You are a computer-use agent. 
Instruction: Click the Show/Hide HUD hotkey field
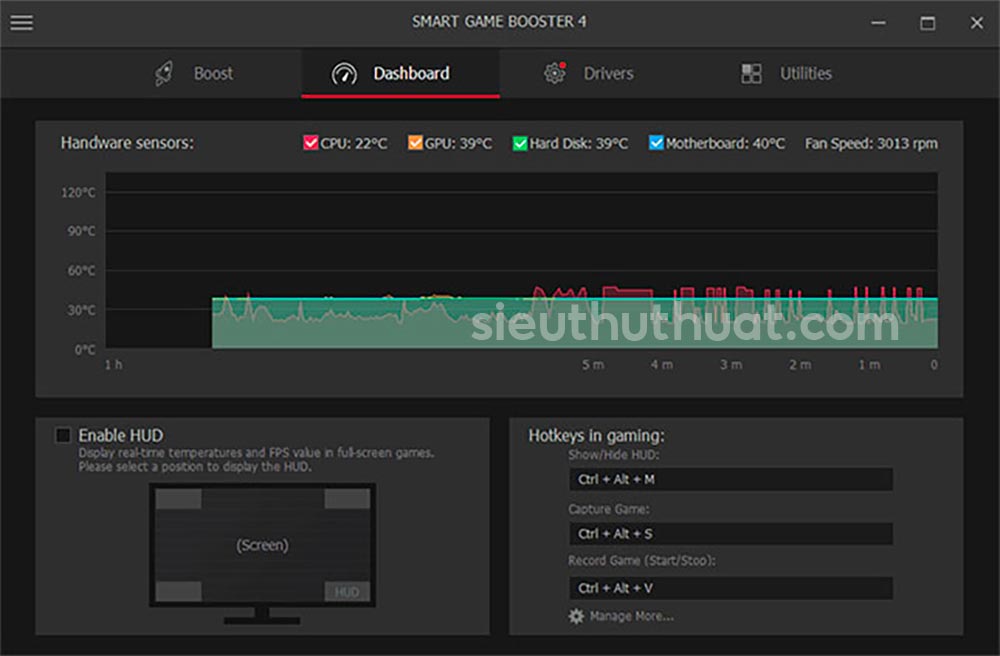(x=730, y=479)
